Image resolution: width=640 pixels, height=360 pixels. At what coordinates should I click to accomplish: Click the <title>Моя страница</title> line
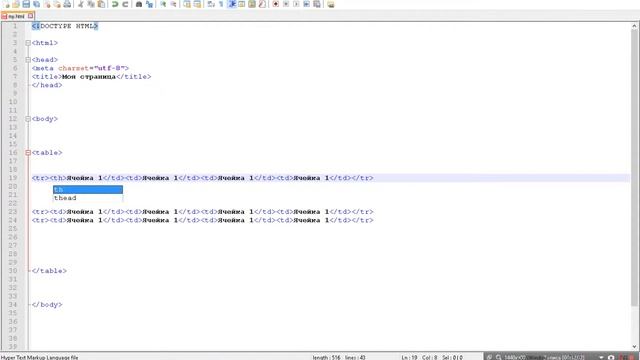click(91, 77)
